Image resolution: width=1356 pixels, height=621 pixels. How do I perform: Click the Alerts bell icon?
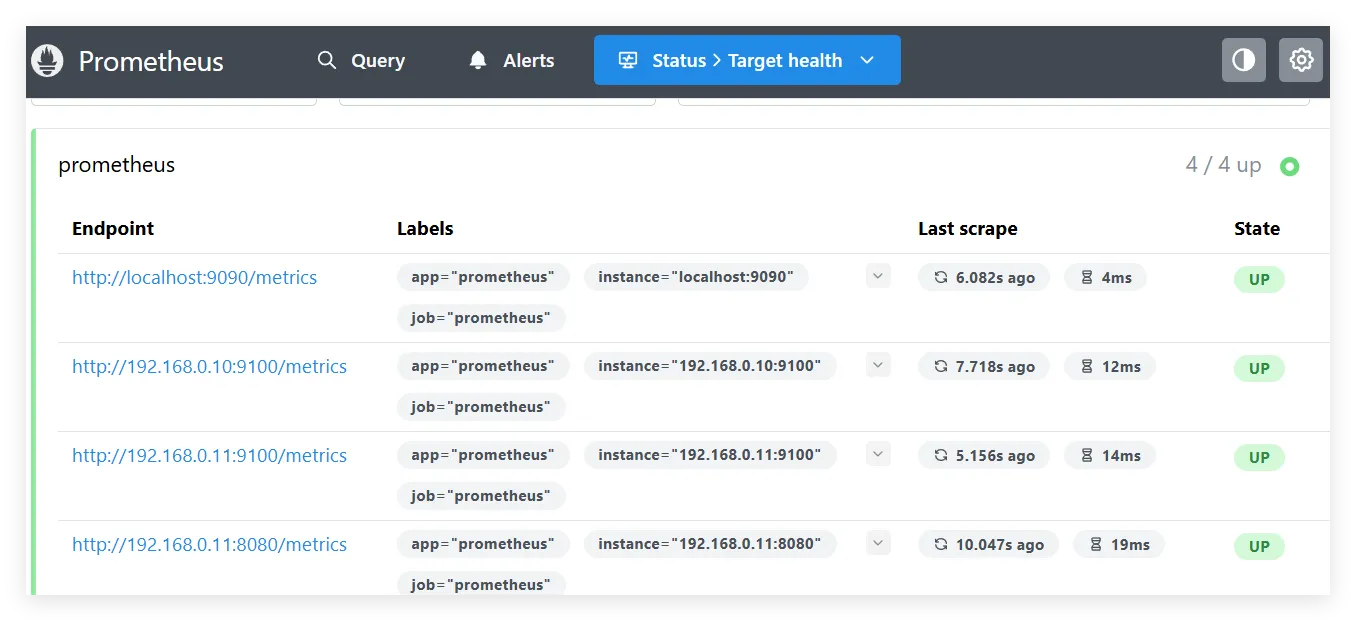coord(478,61)
